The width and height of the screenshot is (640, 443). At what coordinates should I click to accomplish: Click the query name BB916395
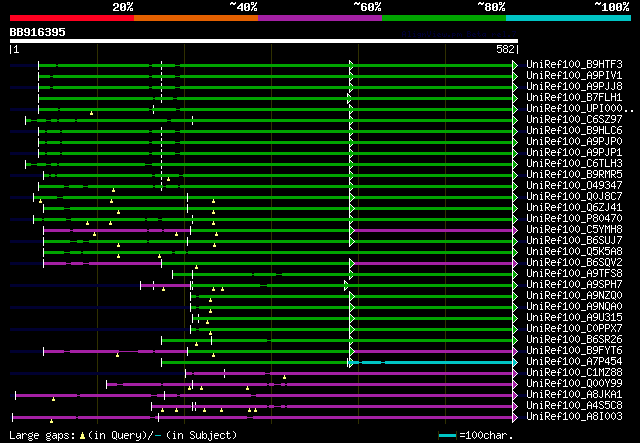(38, 32)
